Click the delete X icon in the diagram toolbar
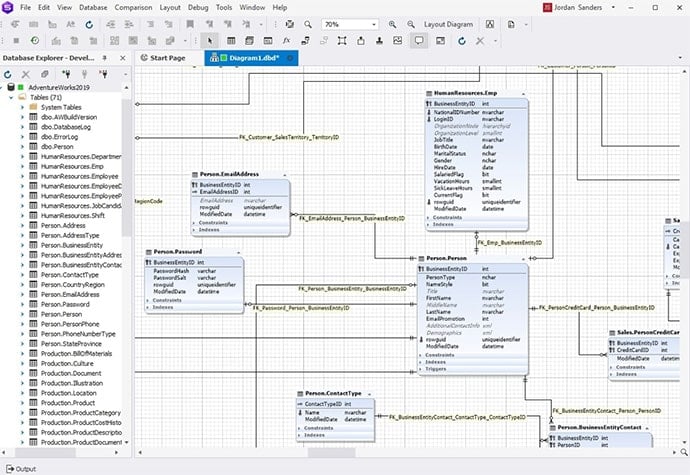The width and height of the screenshot is (690, 475). (480, 41)
